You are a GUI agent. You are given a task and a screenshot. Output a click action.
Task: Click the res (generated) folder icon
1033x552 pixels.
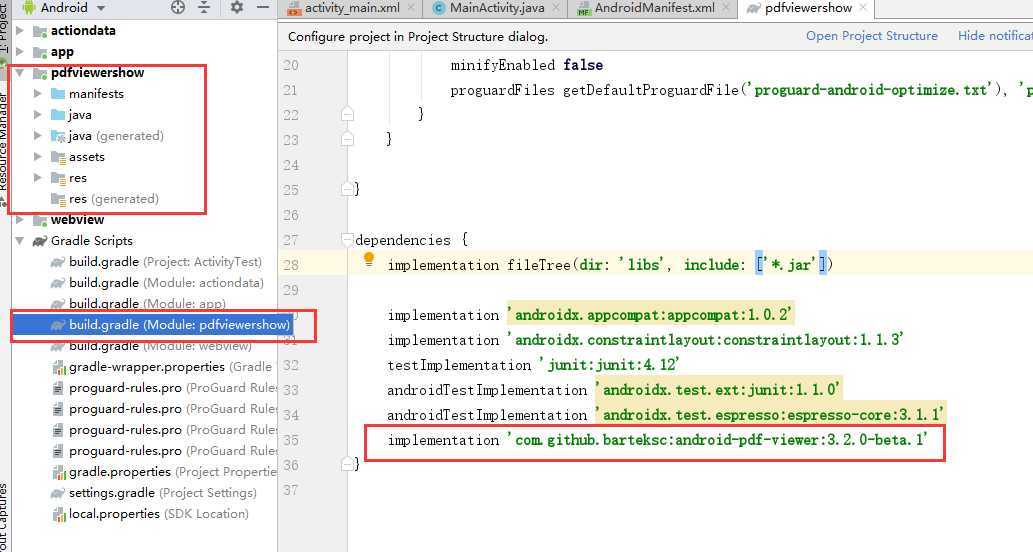pyautogui.click(x=58, y=199)
